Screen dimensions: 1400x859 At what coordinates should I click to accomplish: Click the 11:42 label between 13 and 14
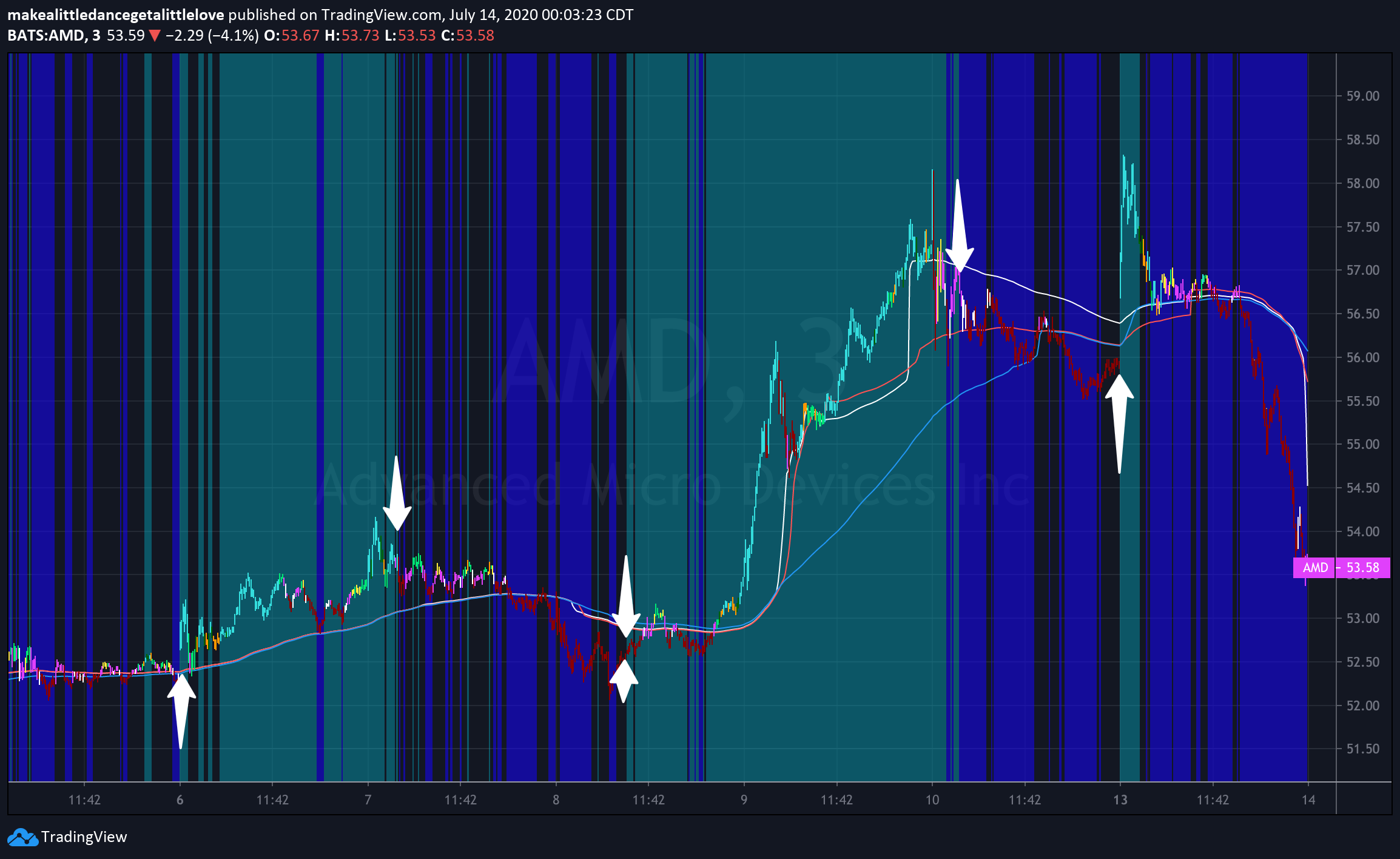tap(1213, 800)
